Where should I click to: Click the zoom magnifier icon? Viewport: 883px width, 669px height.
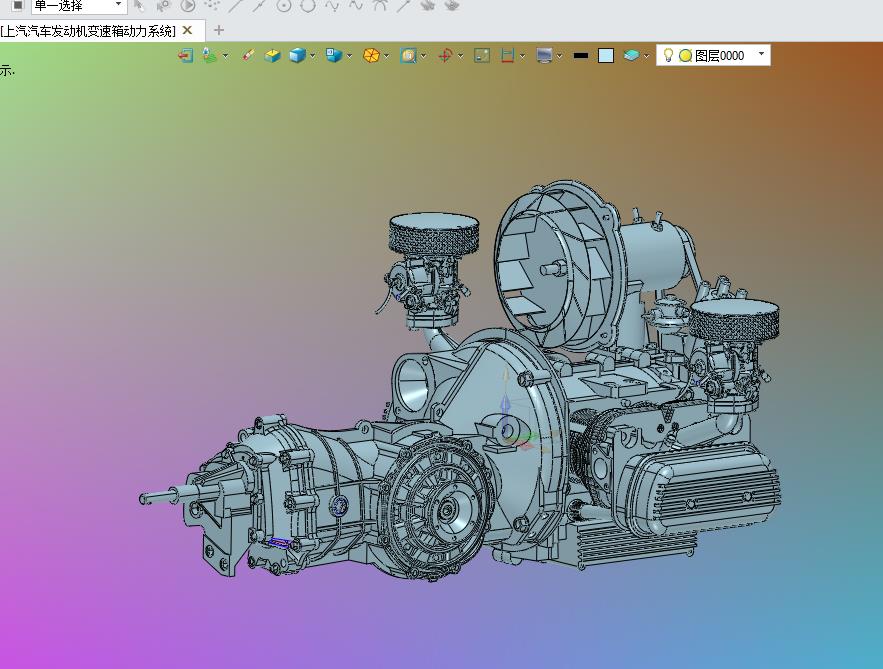[408, 56]
